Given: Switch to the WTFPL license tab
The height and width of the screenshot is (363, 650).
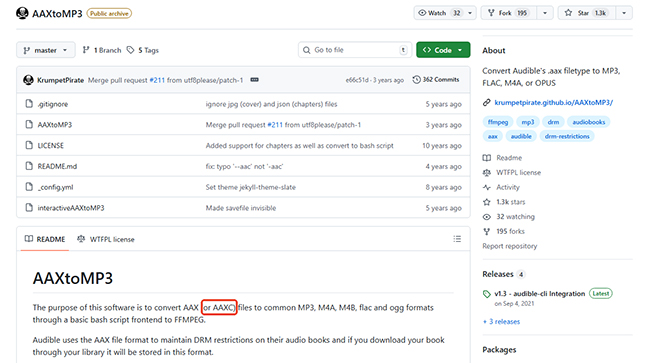Looking at the screenshot, I should [x=106, y=239].
